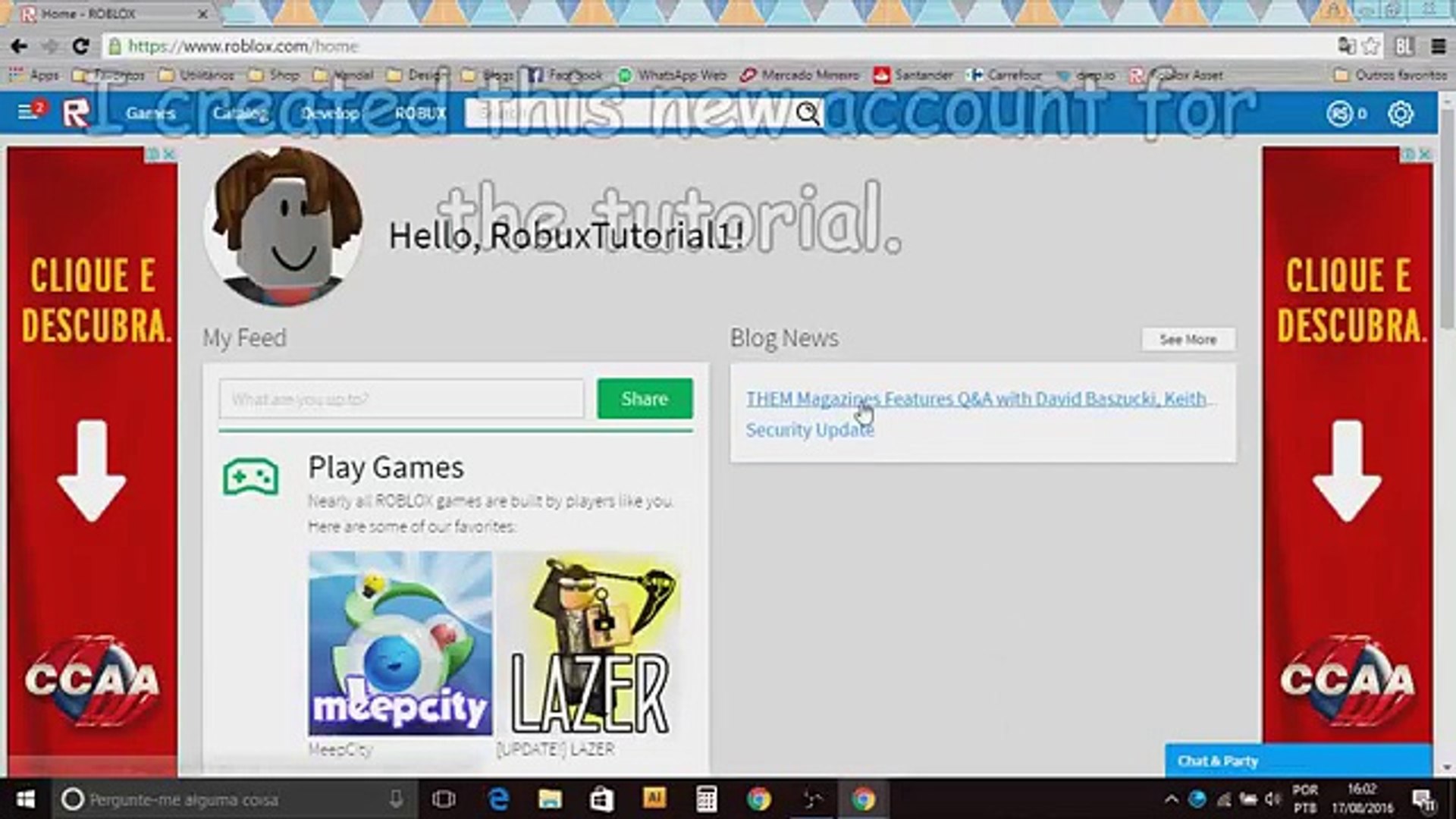The image size is (1456, 819).
Task: Open the Security Update blog link
Action: pos(809,430)
